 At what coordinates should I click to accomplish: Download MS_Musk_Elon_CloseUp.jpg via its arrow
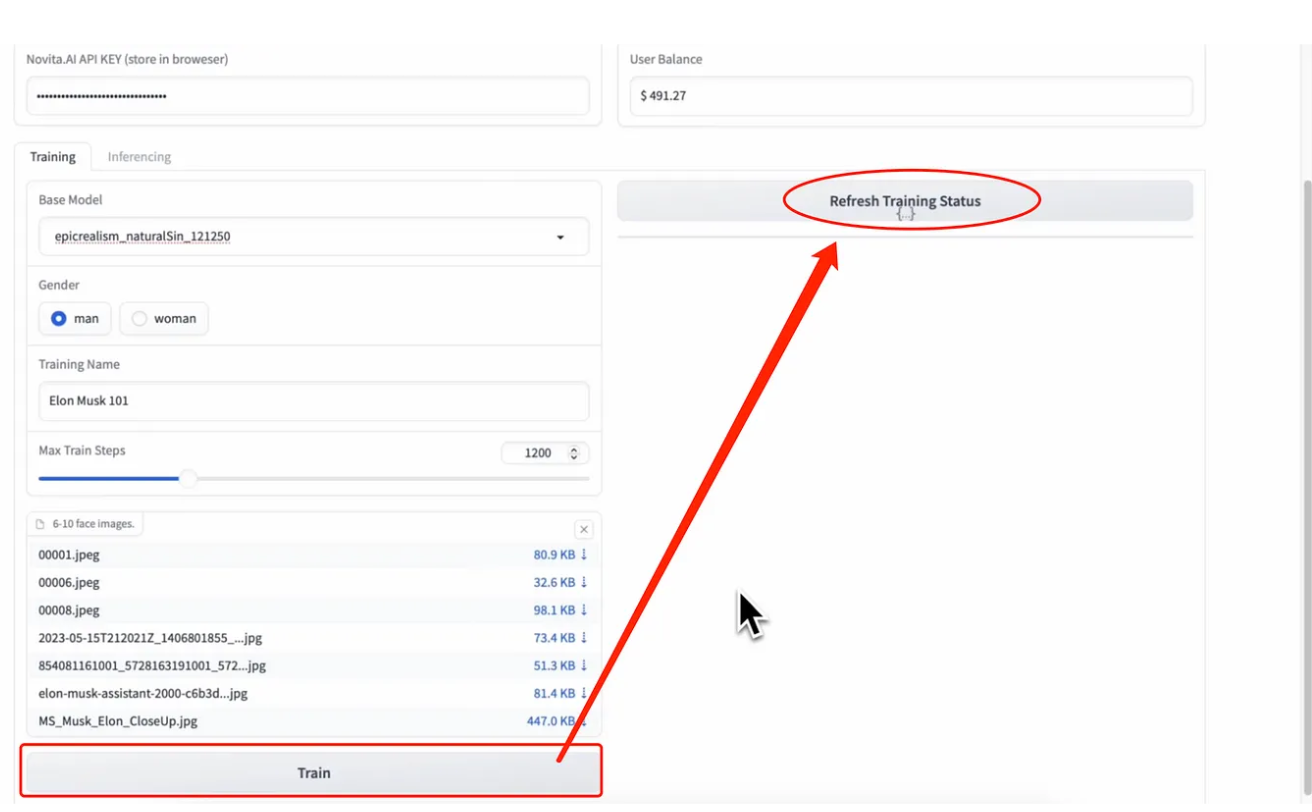(x=584, y=721)
